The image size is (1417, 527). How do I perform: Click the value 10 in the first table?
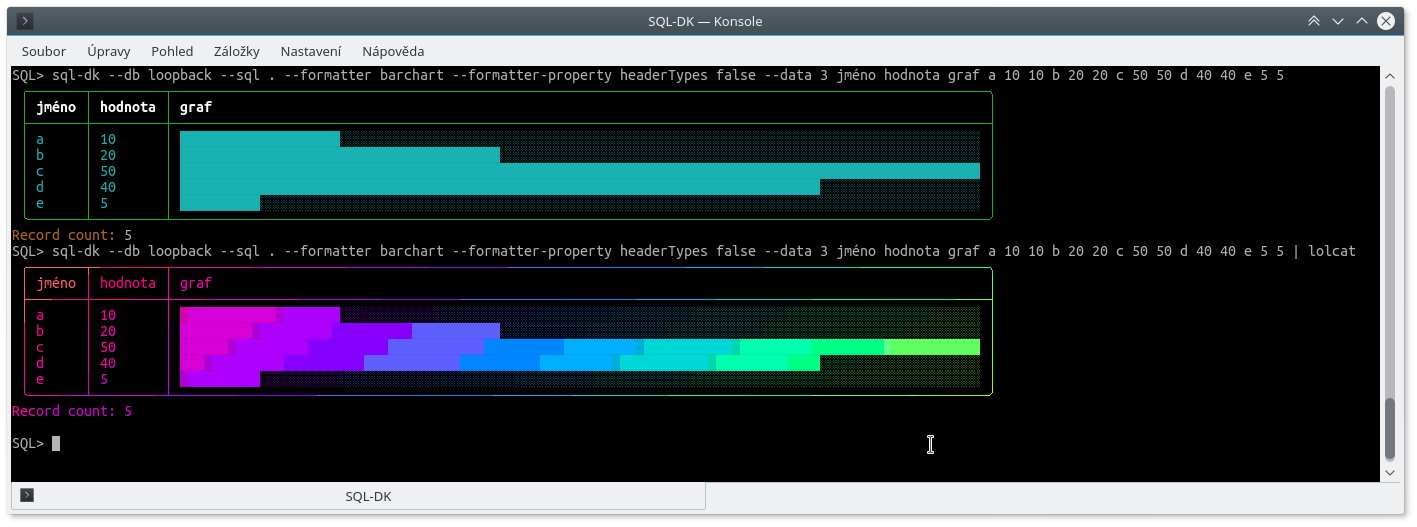tap(108, 139)
